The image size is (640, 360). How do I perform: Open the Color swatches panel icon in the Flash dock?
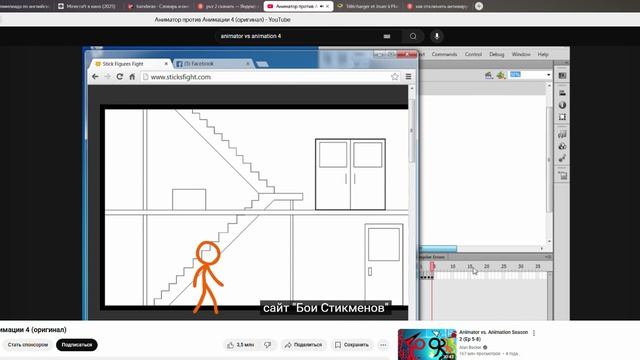tap(562, 146)
